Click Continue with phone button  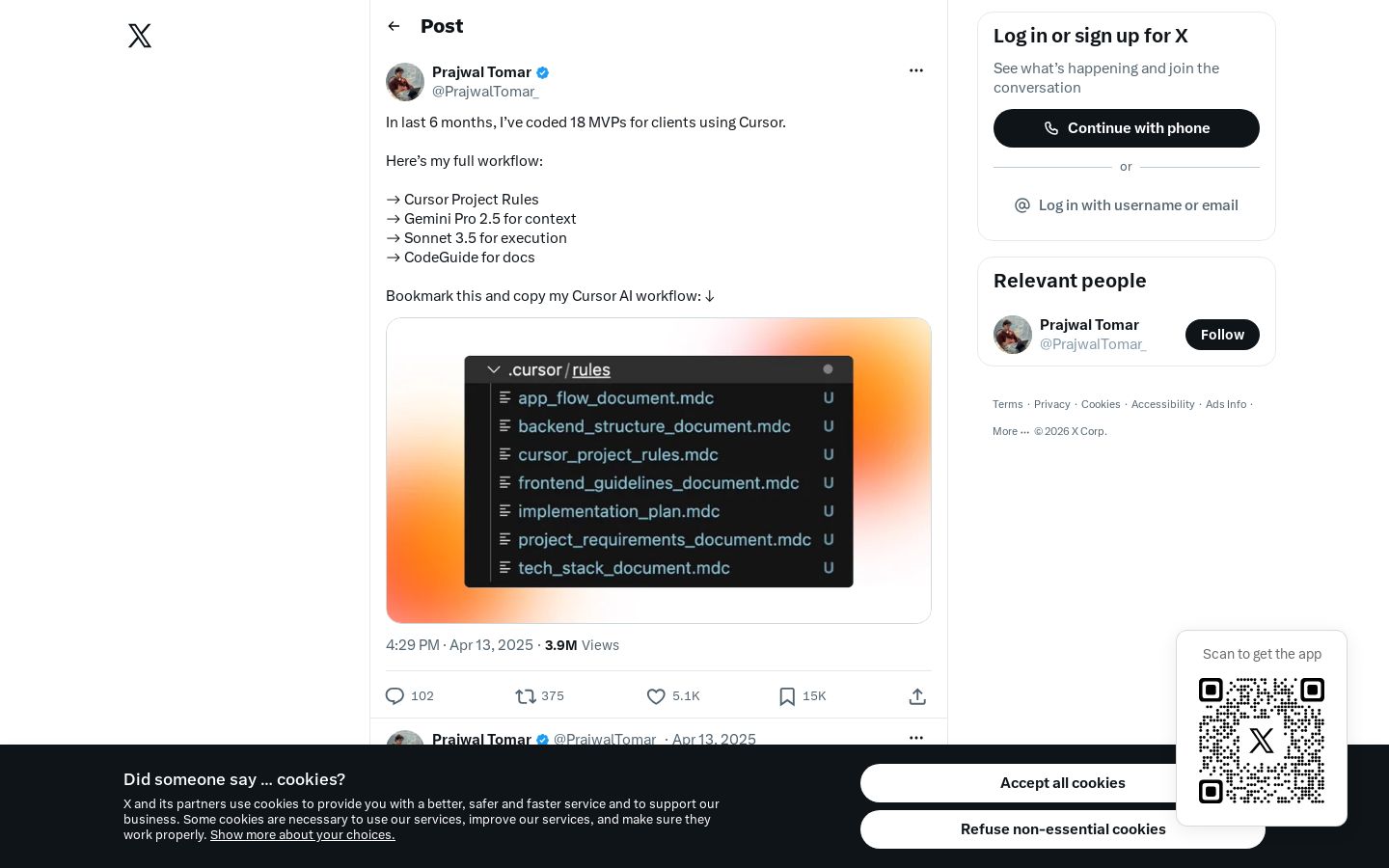(1127, 128)
